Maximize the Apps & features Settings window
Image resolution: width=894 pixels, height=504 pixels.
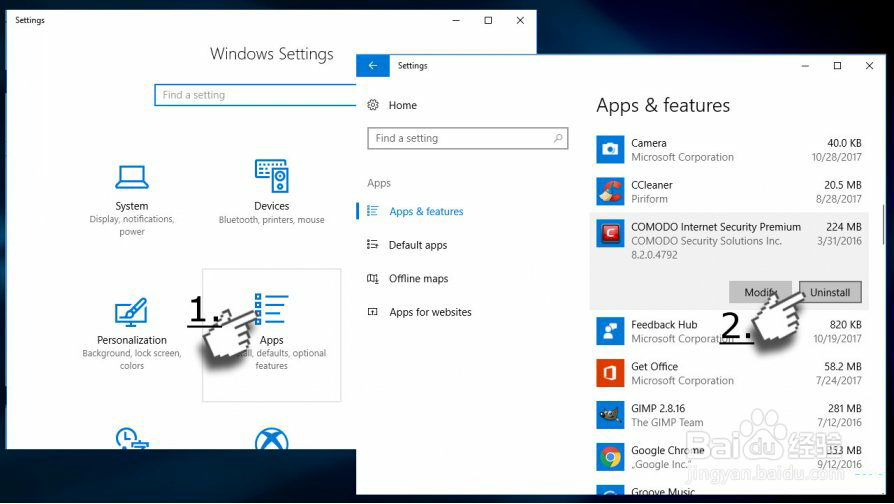tap(837, 66)
